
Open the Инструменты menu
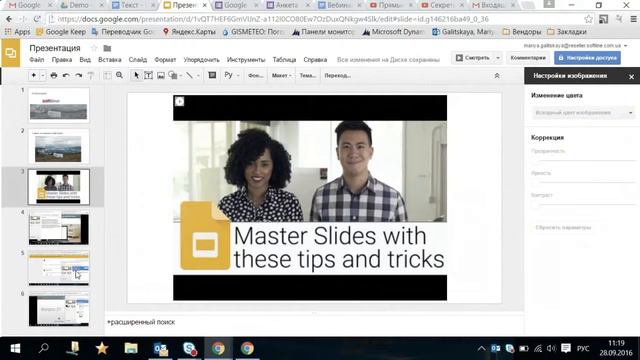pos(246,60)
